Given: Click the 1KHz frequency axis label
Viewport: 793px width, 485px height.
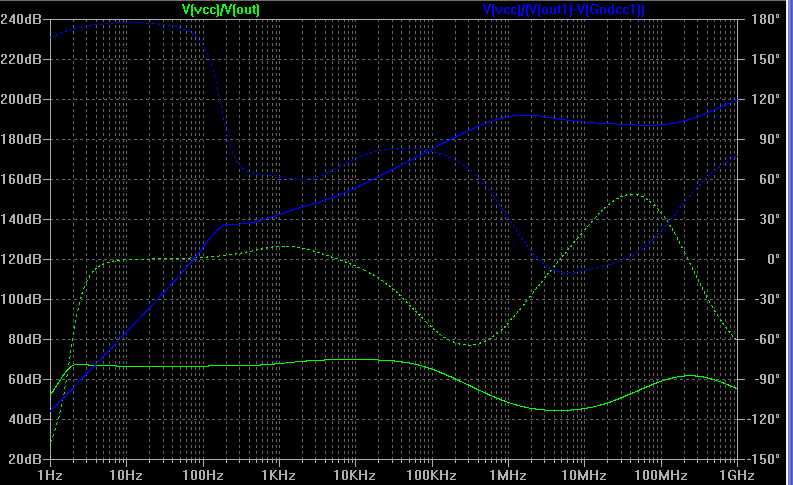Looking at the screenshot, I should pos(279,475).
